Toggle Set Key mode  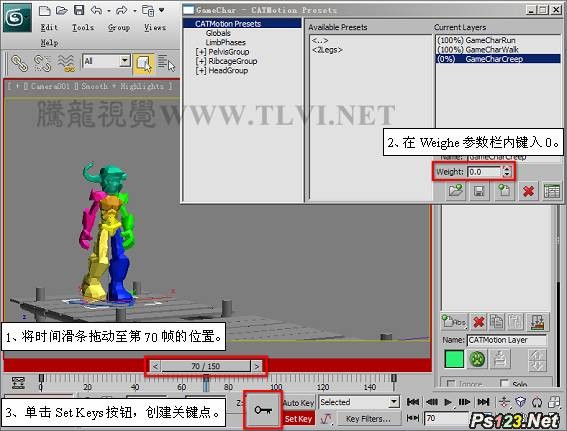(x=298, y=419)
